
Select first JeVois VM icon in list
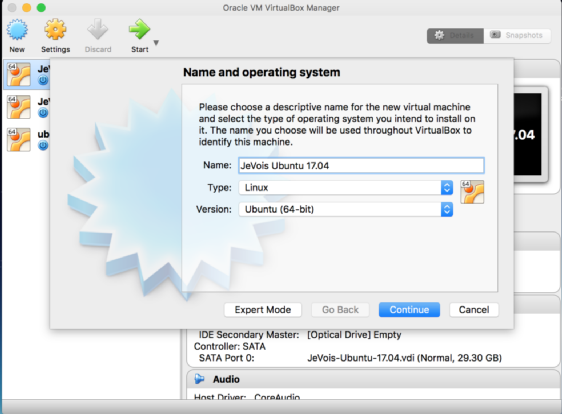pyautogui.click(x=19, y=75)
